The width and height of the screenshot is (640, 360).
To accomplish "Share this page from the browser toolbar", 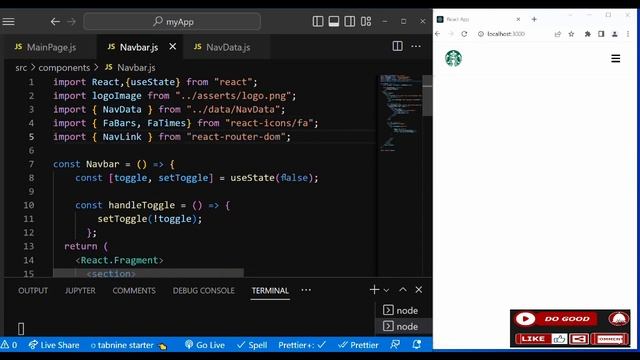I will coord(558,34).
